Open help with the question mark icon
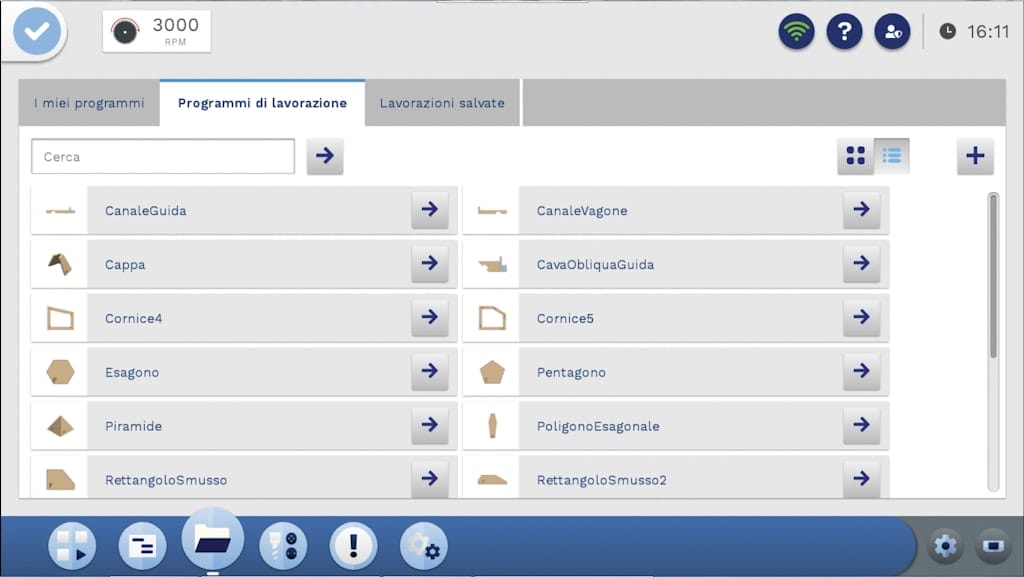 coord(844,31)
